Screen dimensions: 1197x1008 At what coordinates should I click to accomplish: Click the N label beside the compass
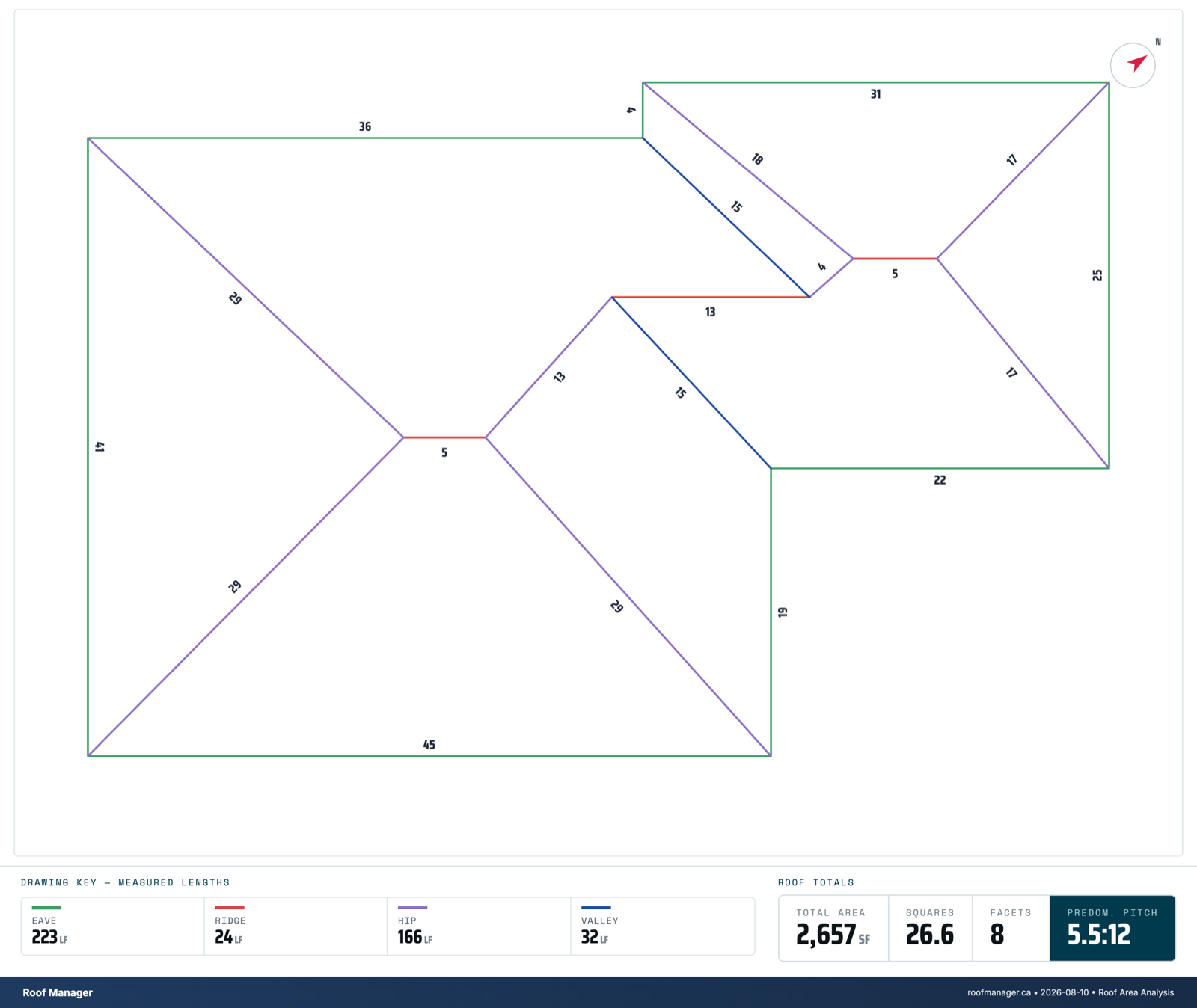point(1158,42)
